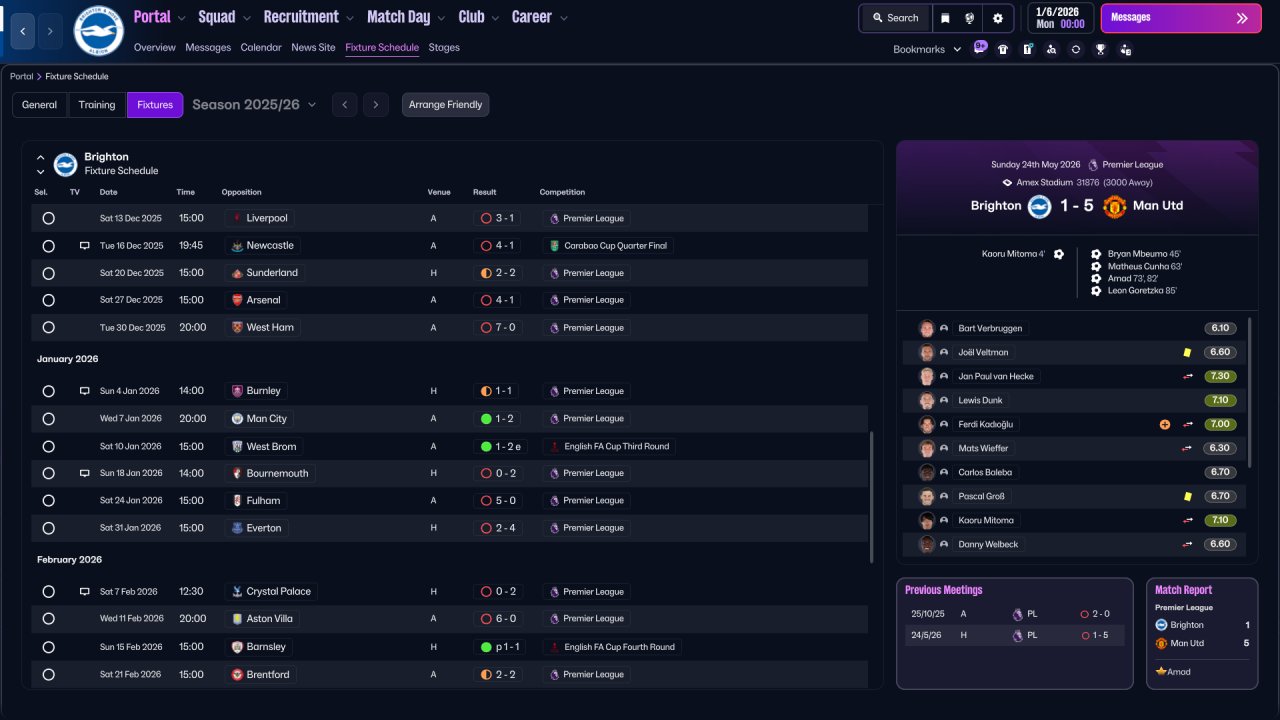1280x720 pixels.
Task: Click the TV icon on the Bournemouth row
Action: click(84, 473)
